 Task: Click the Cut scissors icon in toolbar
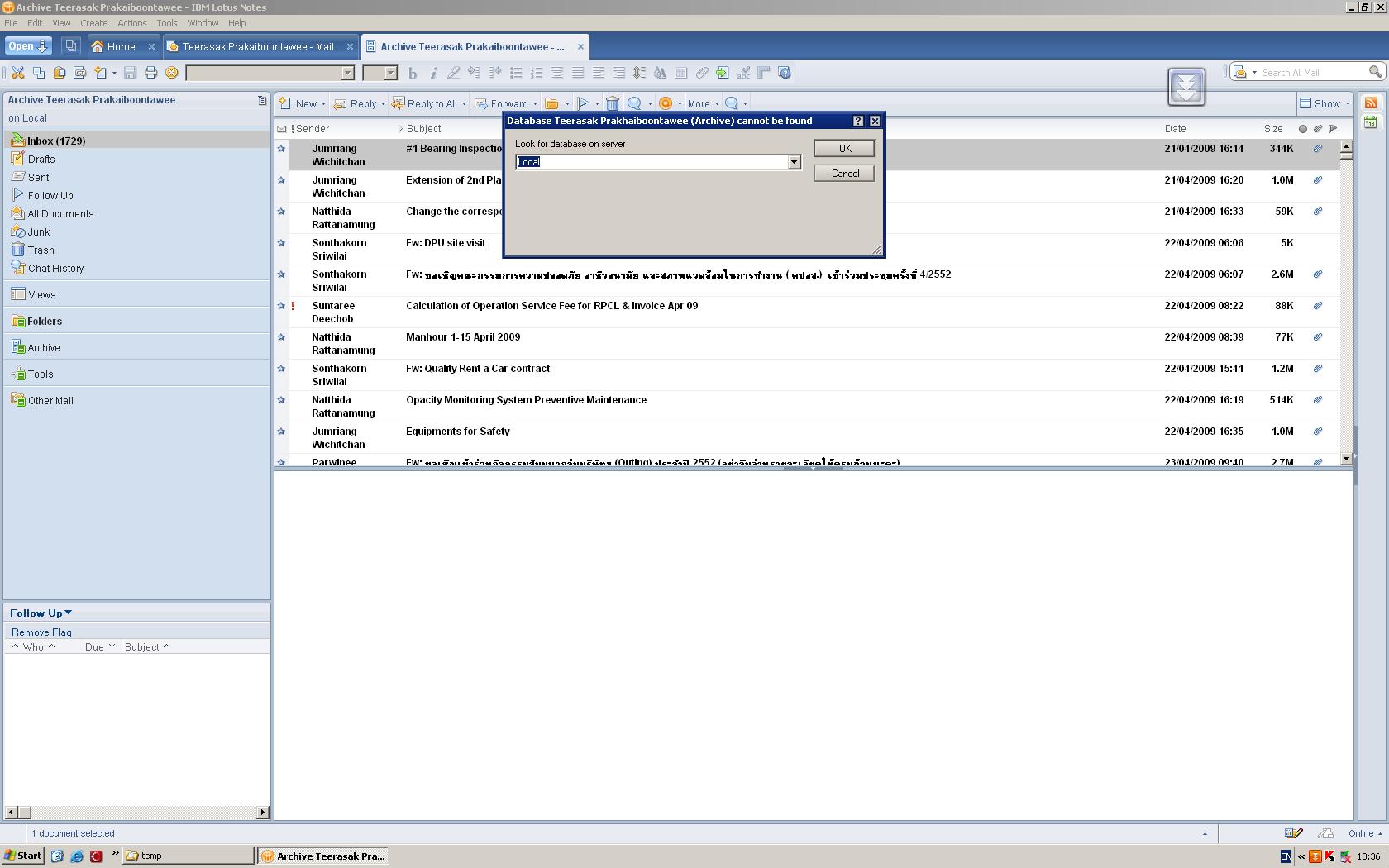pyautogui.click(x=17, y=73)
